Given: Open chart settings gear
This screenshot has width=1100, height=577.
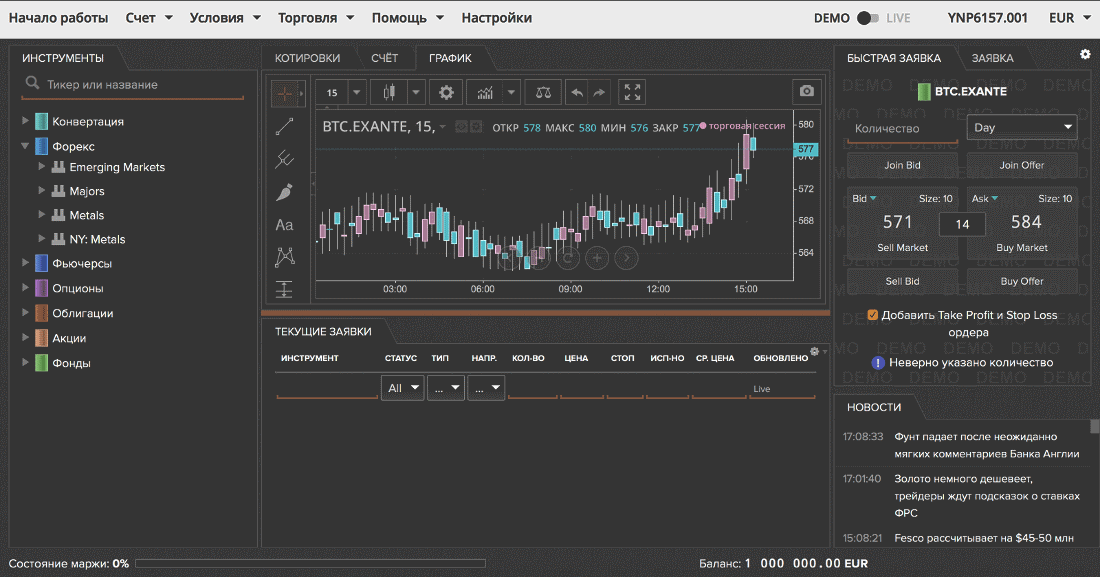Looking at the screenshot, I should pyautogui.click(x=446, y=92).
